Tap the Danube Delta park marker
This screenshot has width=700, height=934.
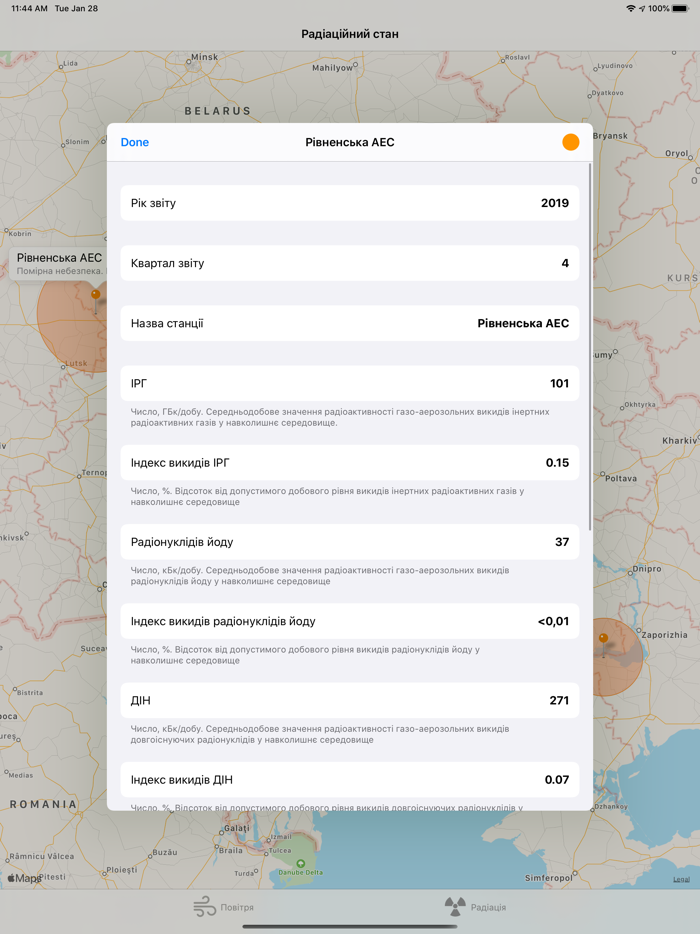pyautogui.click(x=300, y=863)
